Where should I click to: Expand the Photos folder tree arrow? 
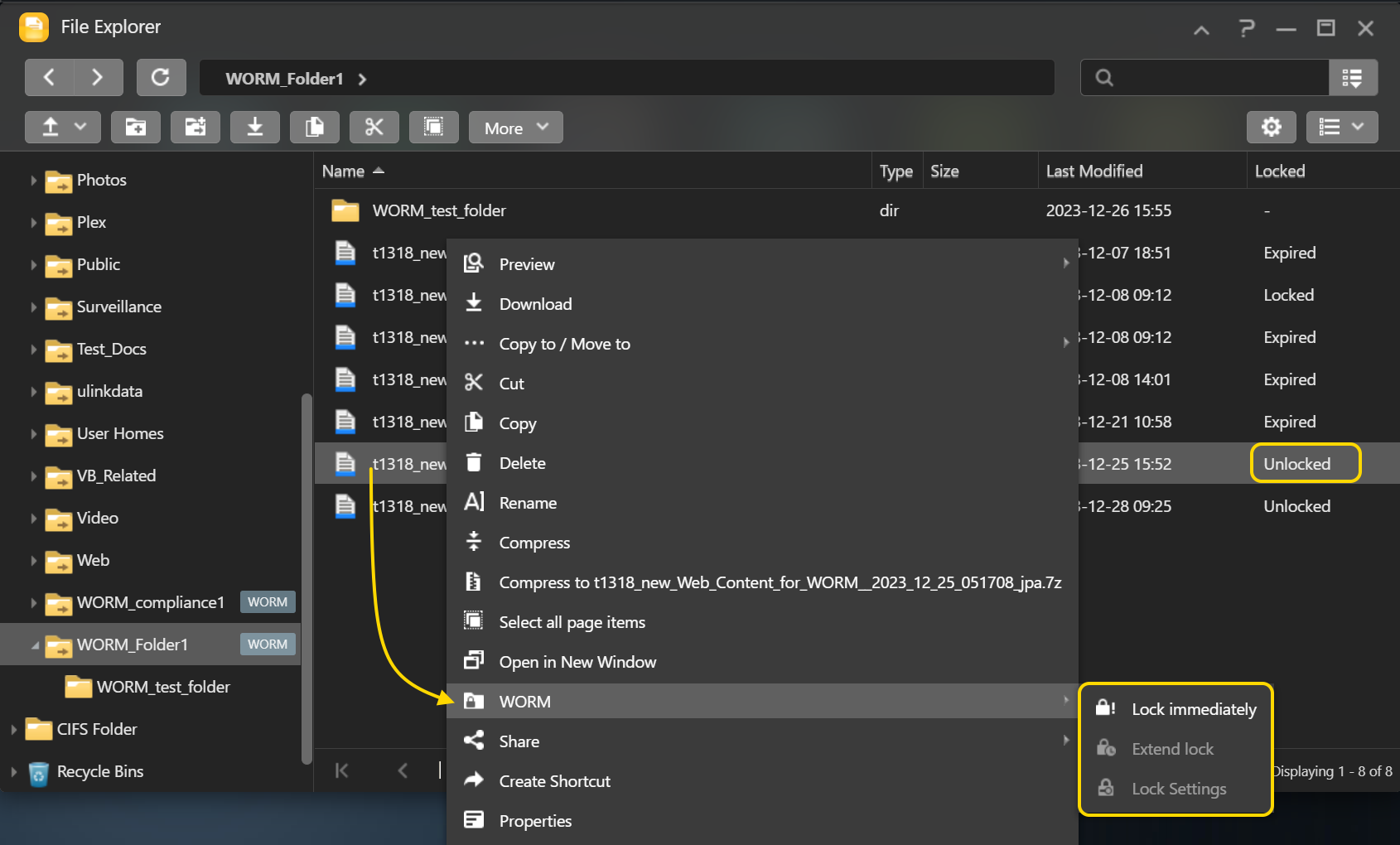pos(34,181)
